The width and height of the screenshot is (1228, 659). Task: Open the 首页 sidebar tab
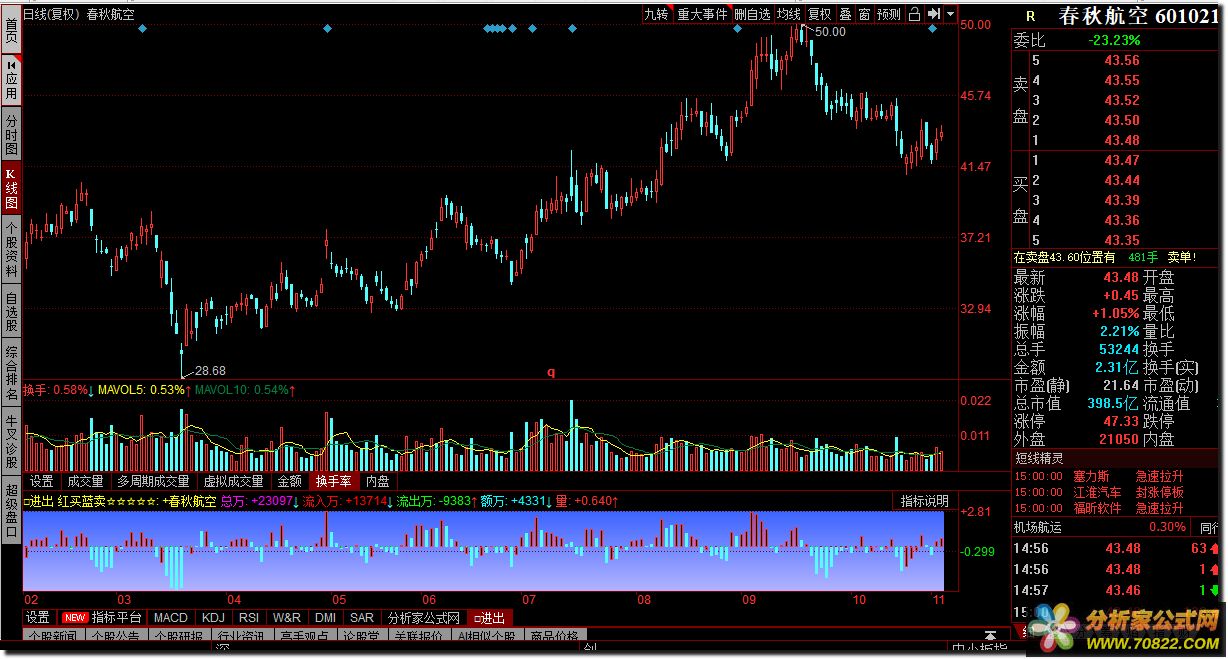pyautogui.click(x=11, y=30)
